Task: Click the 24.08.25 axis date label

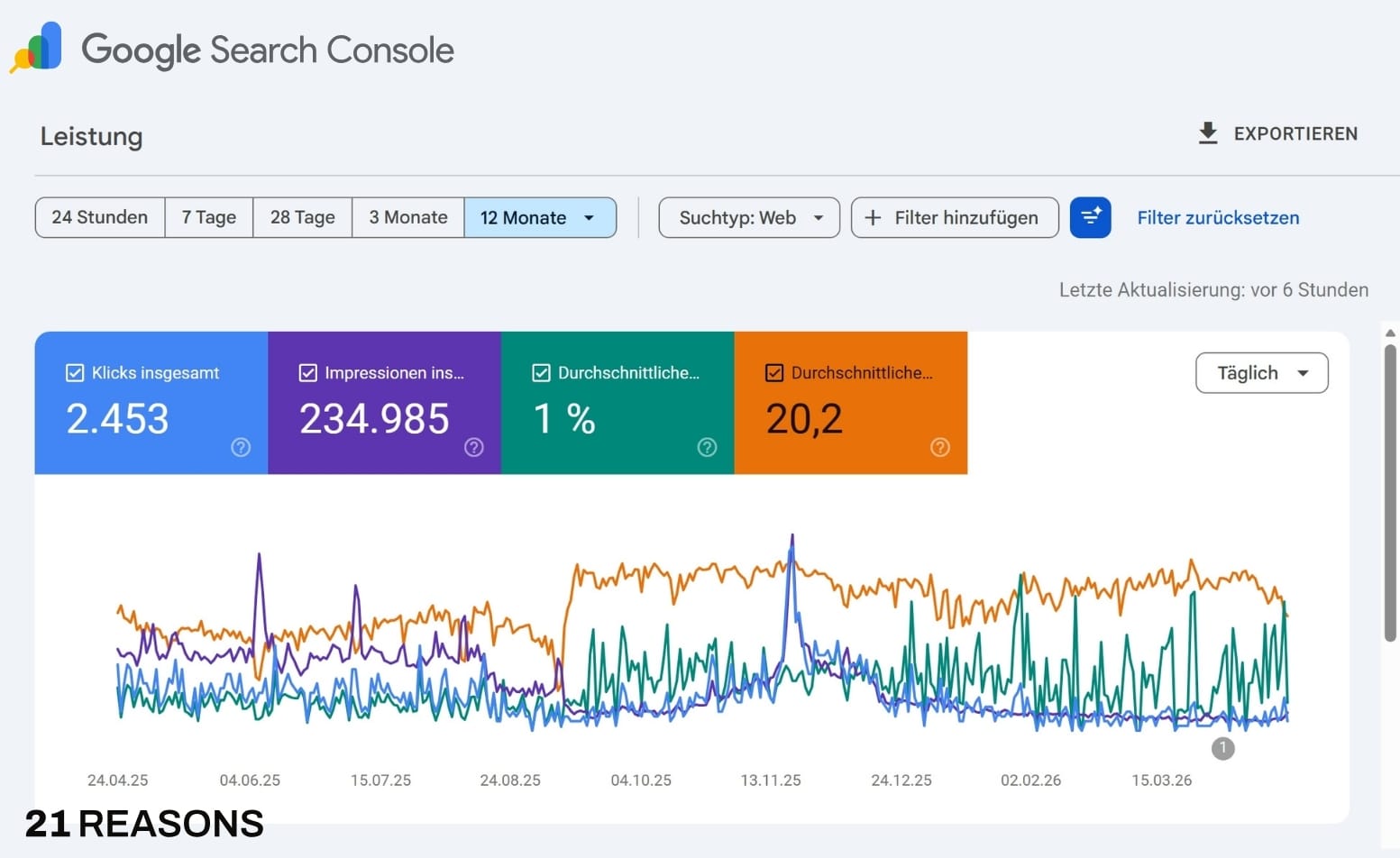Action: click(510, 780)
